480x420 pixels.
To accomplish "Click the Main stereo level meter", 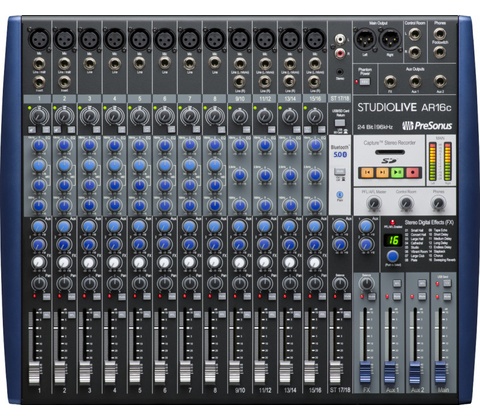I will 440,162.
